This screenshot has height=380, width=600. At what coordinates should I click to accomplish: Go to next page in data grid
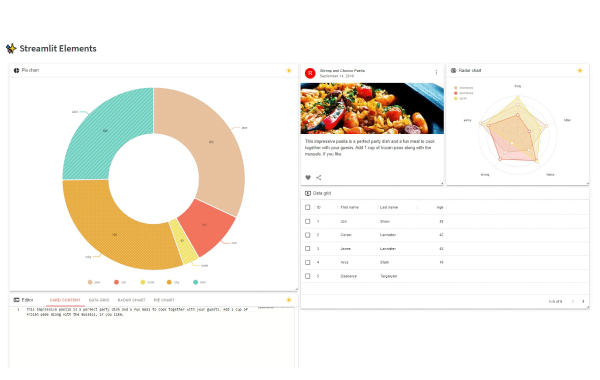583,301
